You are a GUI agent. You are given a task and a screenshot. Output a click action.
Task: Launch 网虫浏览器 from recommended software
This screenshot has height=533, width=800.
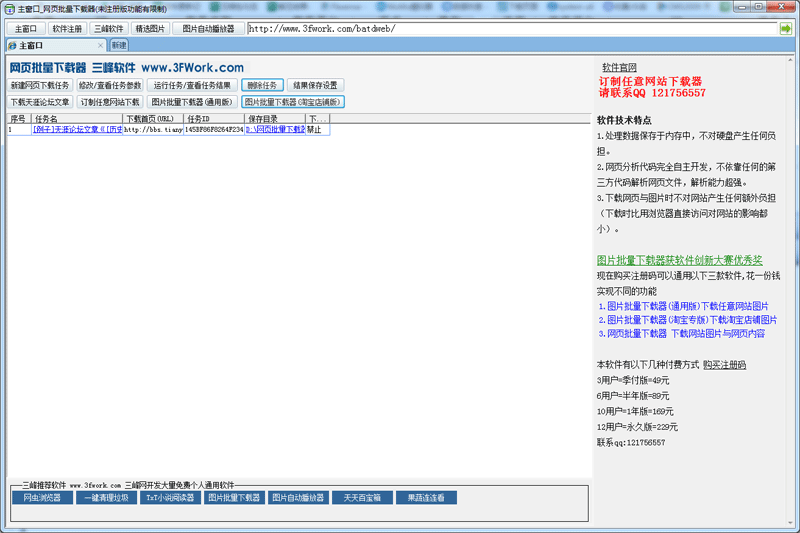(x=42, y=498)
